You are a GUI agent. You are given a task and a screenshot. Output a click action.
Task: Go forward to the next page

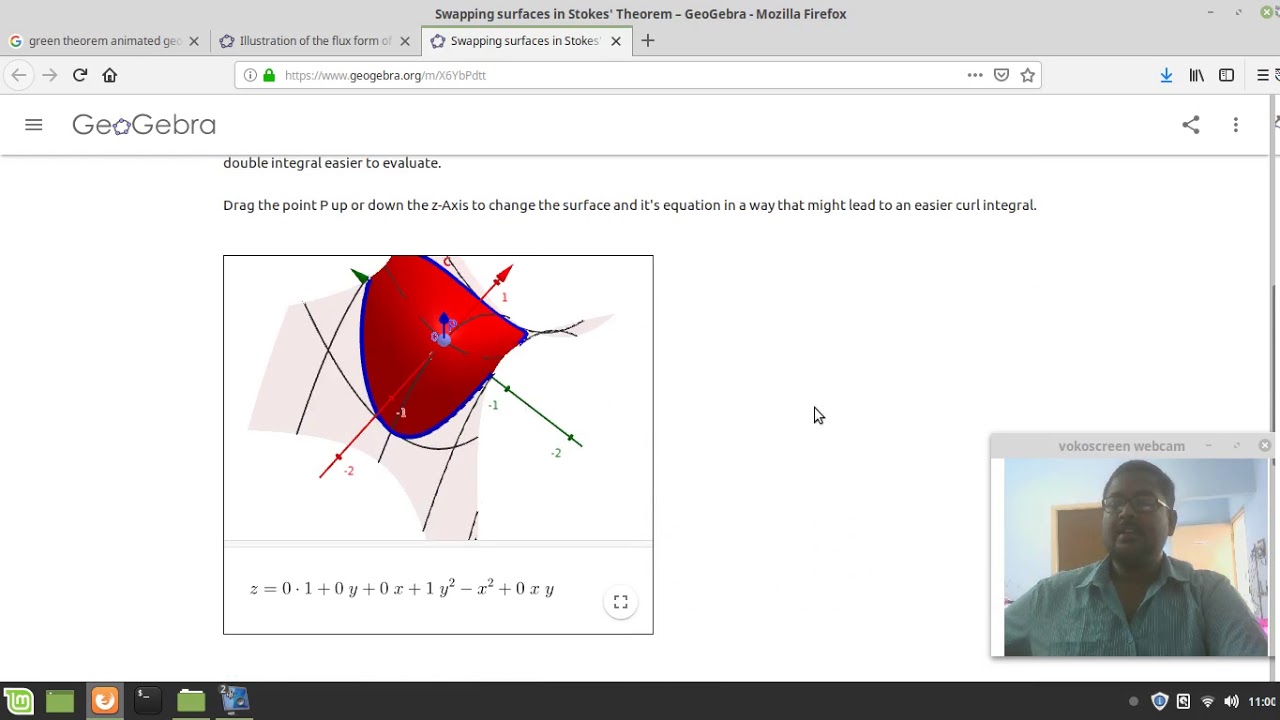pos(49,75)
